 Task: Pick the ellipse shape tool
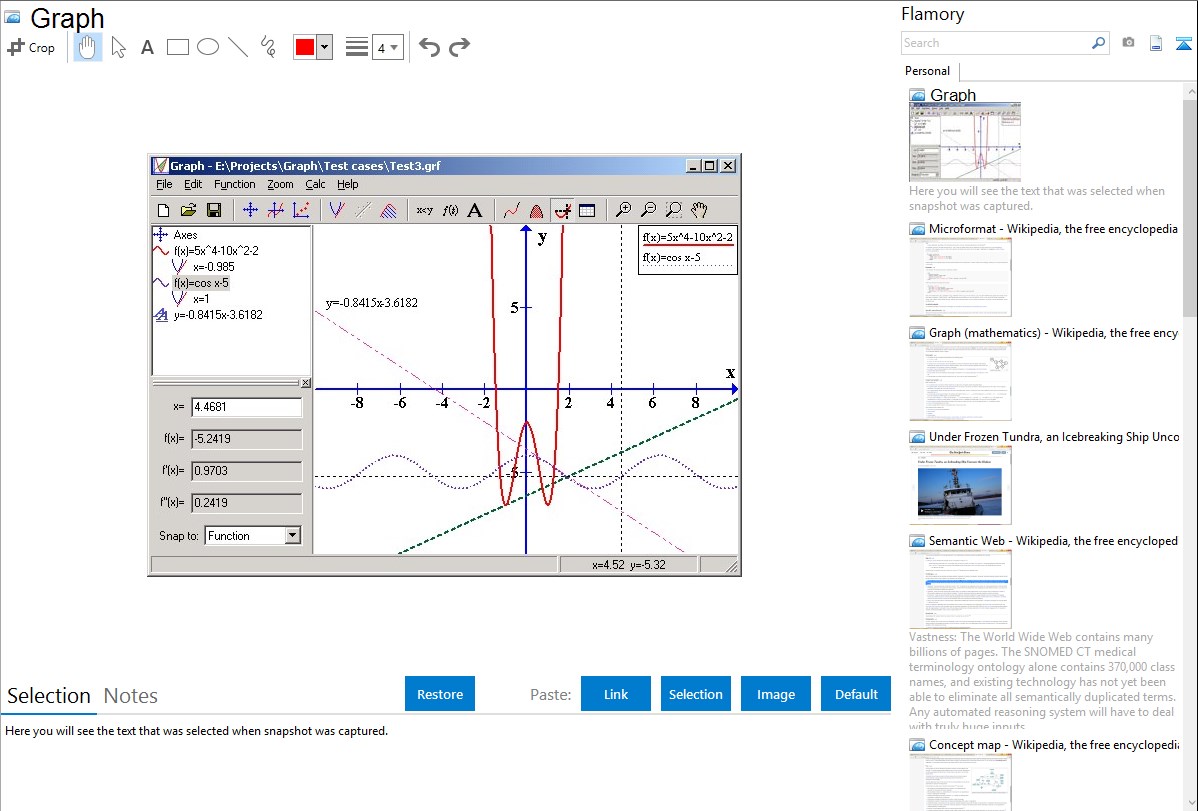pos(207,47)
